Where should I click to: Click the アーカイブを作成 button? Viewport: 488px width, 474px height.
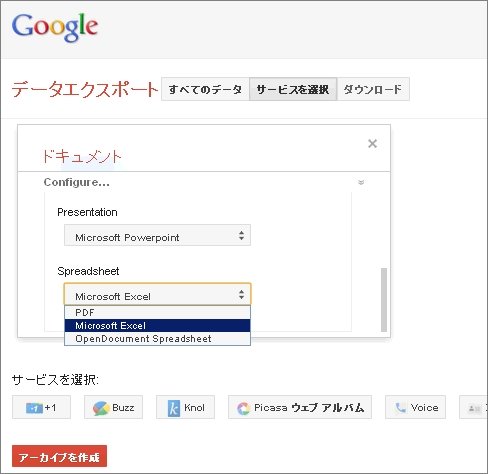coord(59,456)
